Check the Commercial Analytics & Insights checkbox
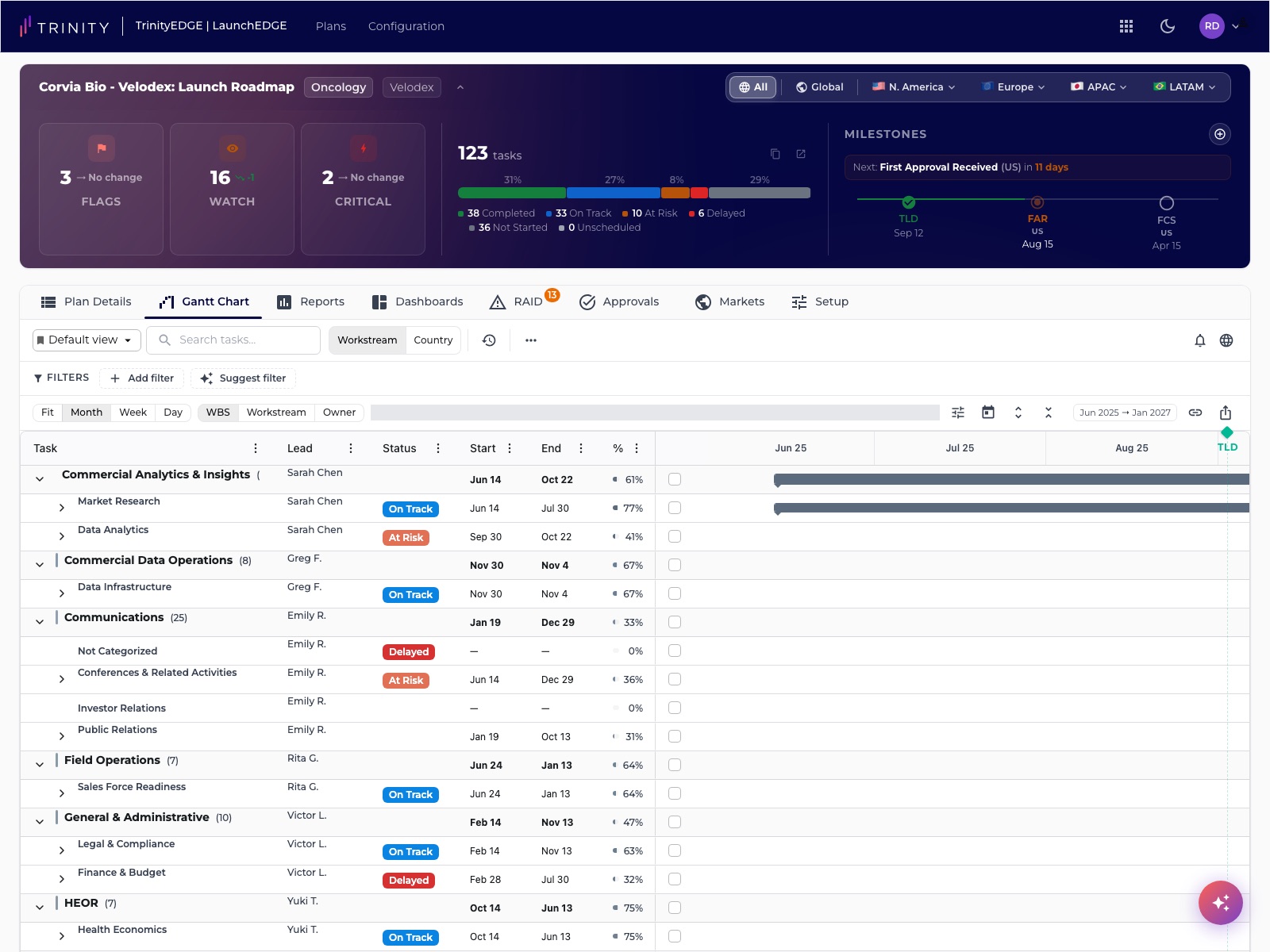Screen dimensions: 1270x952 coord(675,479)
